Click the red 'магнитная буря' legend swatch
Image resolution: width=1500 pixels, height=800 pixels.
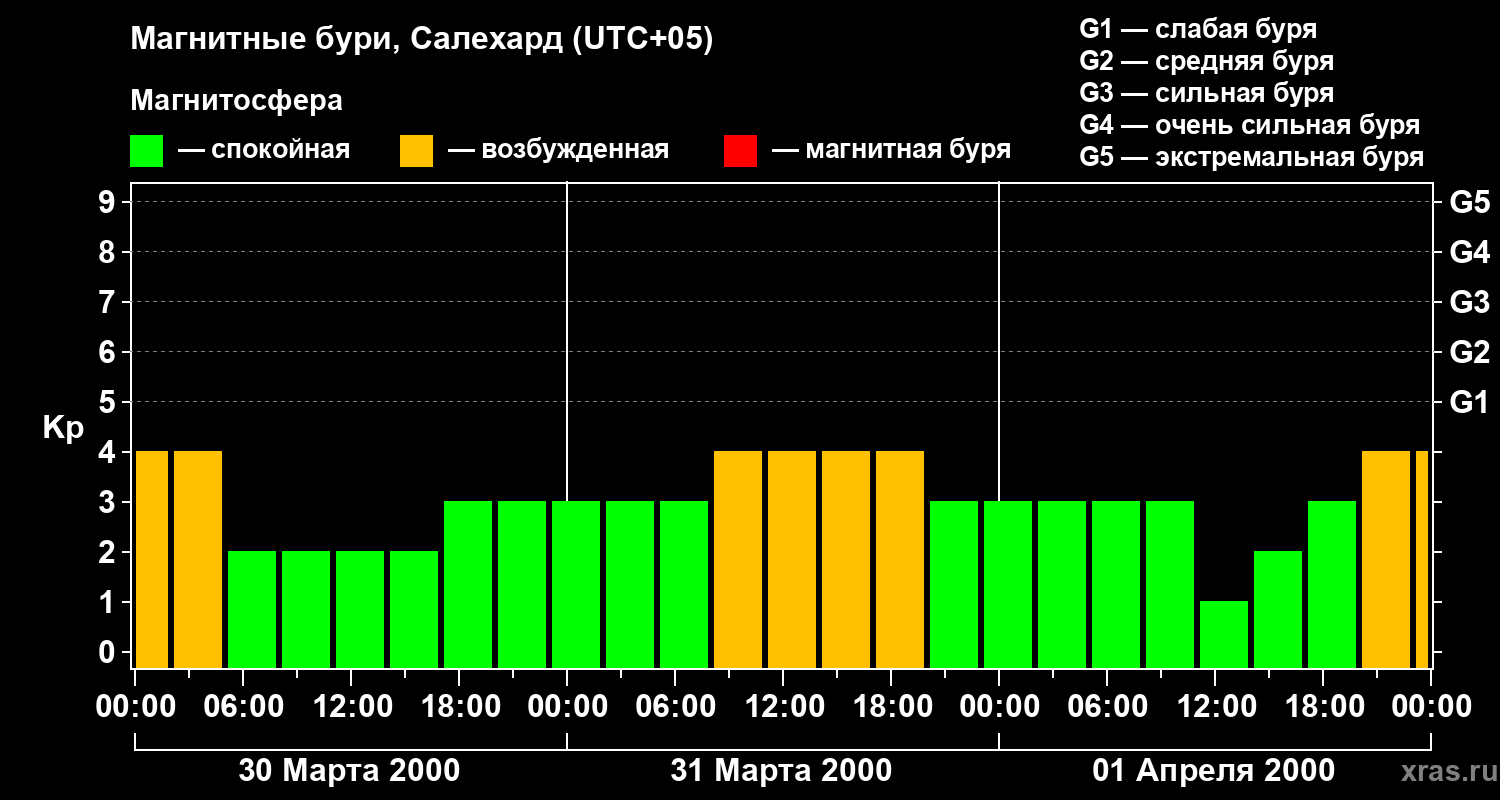[740, 151]
